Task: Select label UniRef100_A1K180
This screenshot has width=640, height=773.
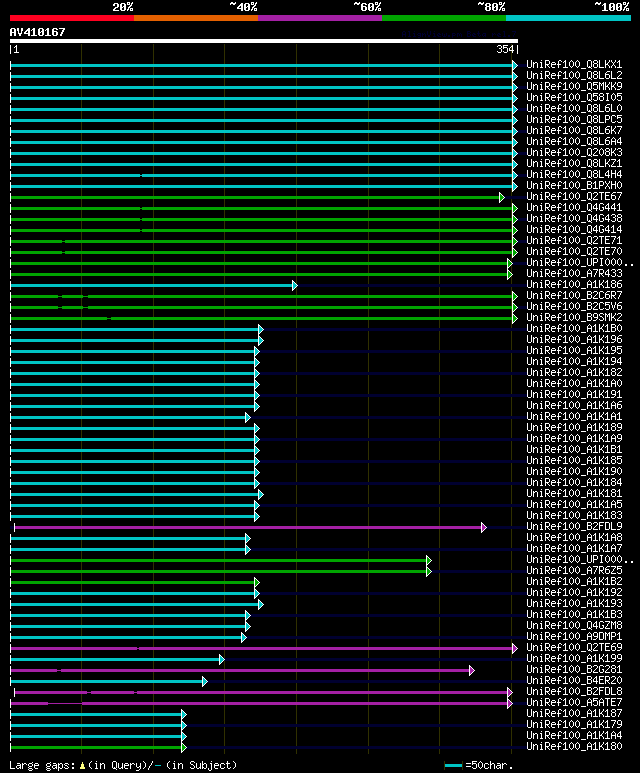Action: 574,746
